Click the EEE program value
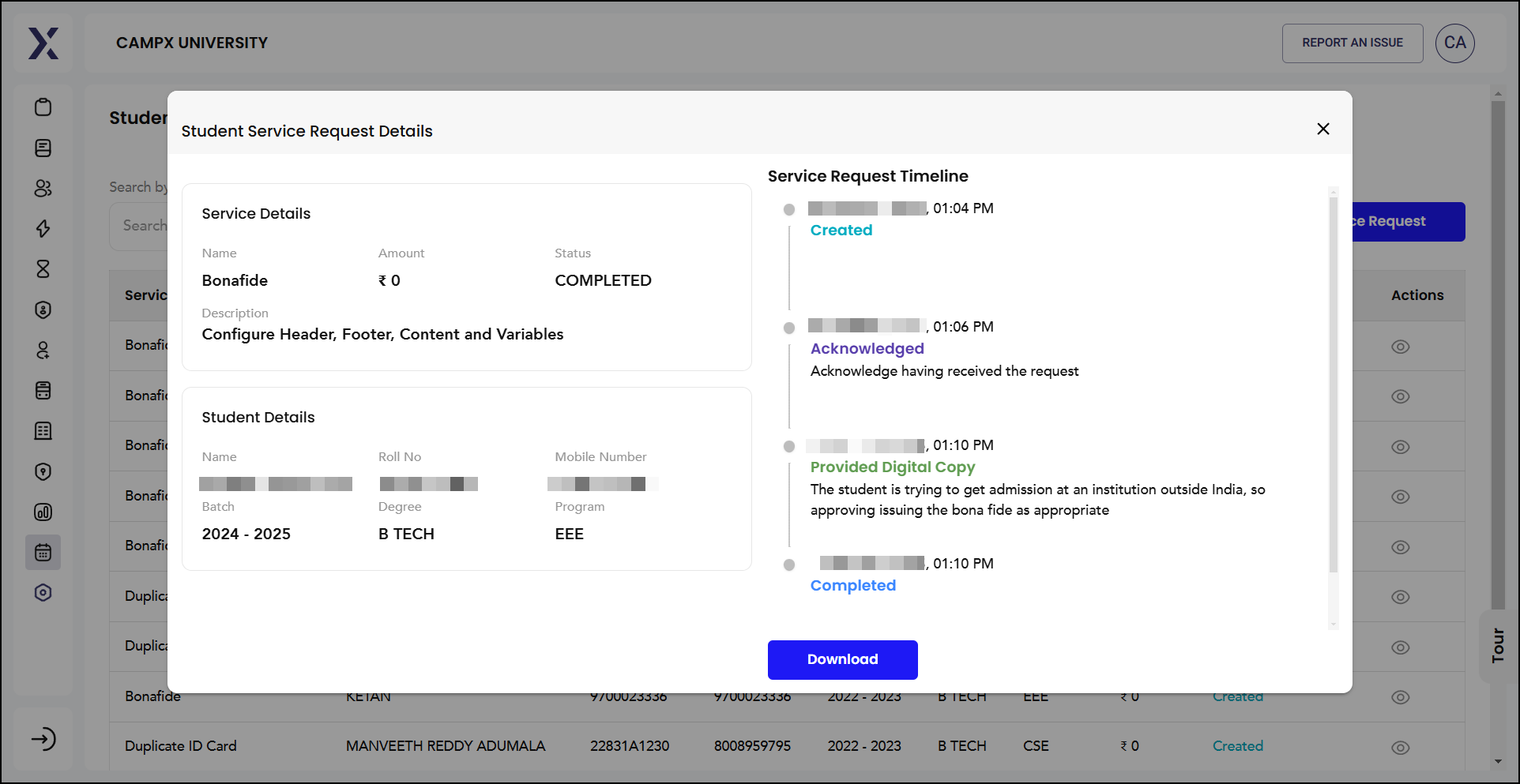This screenshot has width=1520, height=784. (x=569, y=535)
